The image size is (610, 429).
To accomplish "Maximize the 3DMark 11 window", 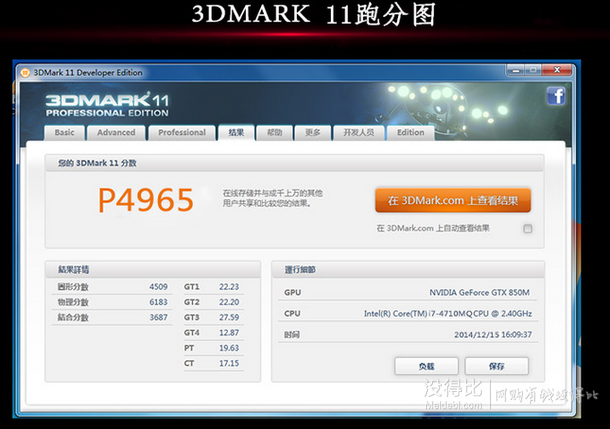I will click(x=533, y=70).
